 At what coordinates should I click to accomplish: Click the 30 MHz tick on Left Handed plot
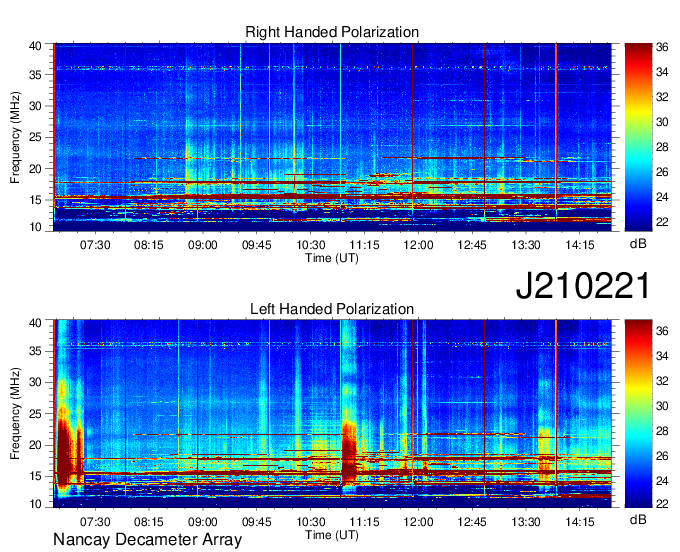[x=35, y=382]
